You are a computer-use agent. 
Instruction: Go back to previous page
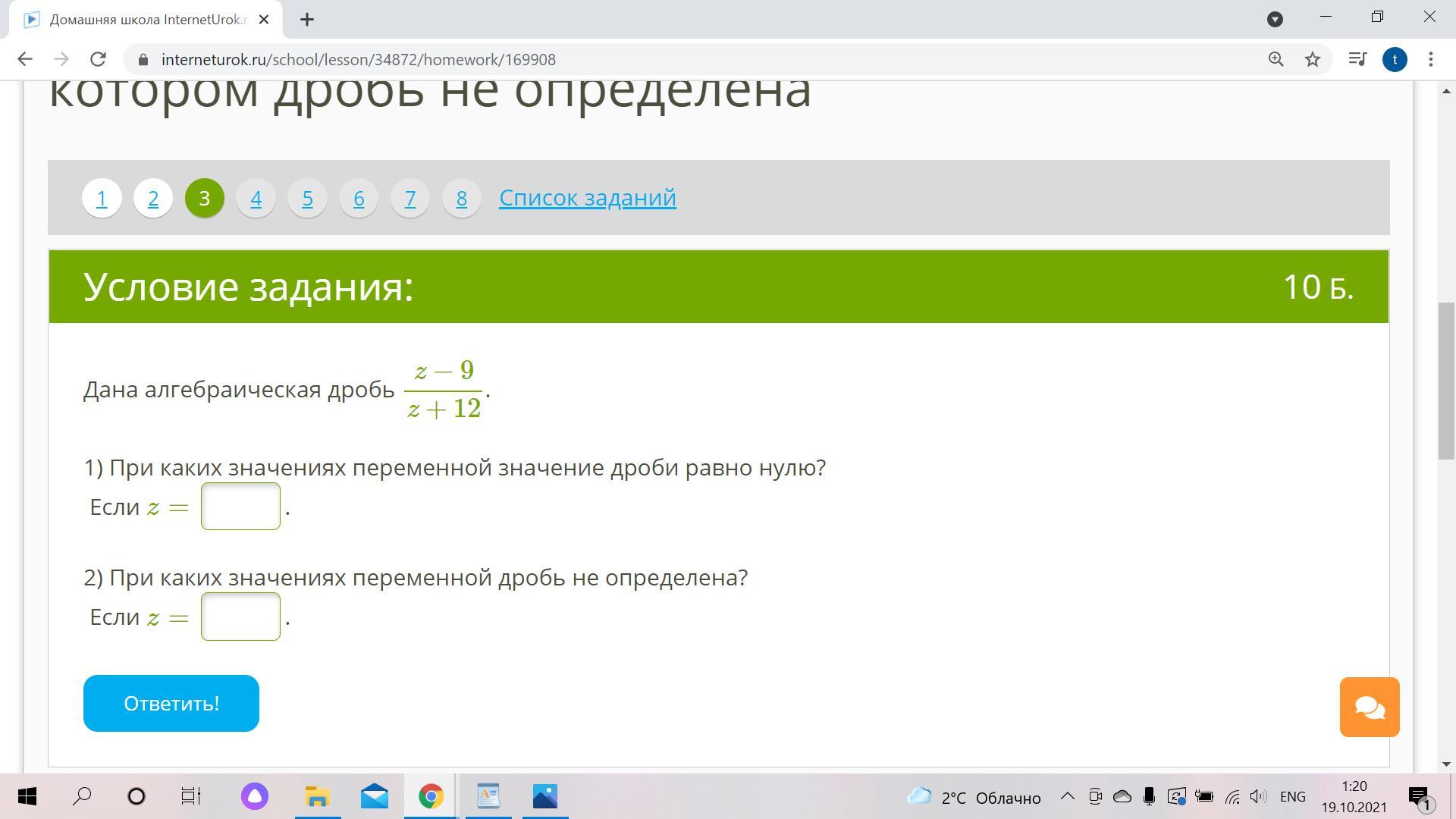[25, 59]
